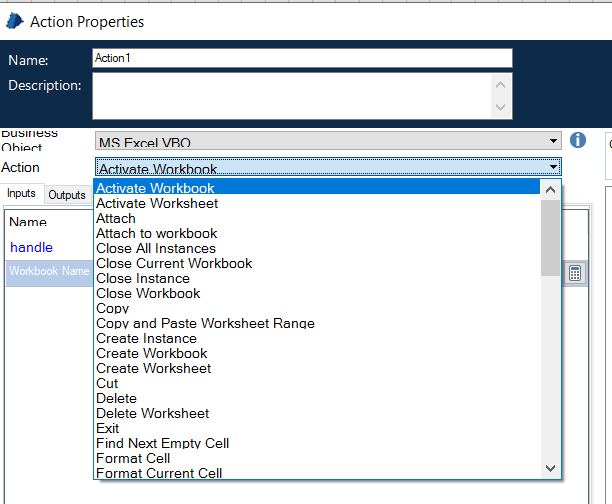Choose the Copy action

317,308
